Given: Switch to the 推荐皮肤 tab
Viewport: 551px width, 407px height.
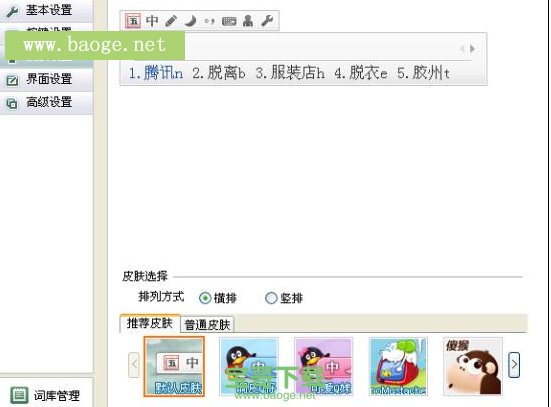Looking at the screenshot, I should (150, 323).
